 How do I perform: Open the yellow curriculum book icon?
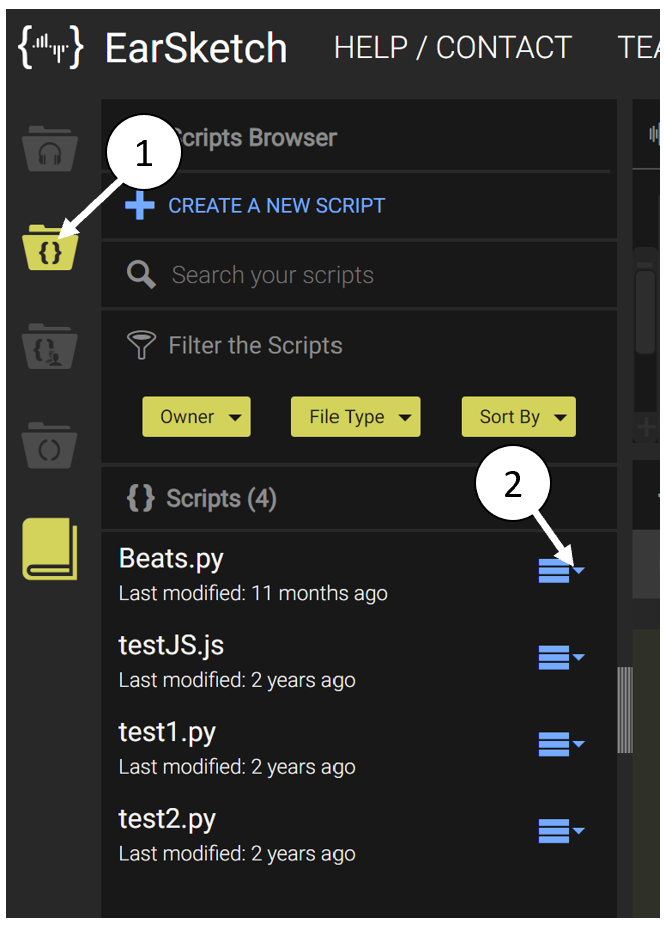[x=50, y=549]
